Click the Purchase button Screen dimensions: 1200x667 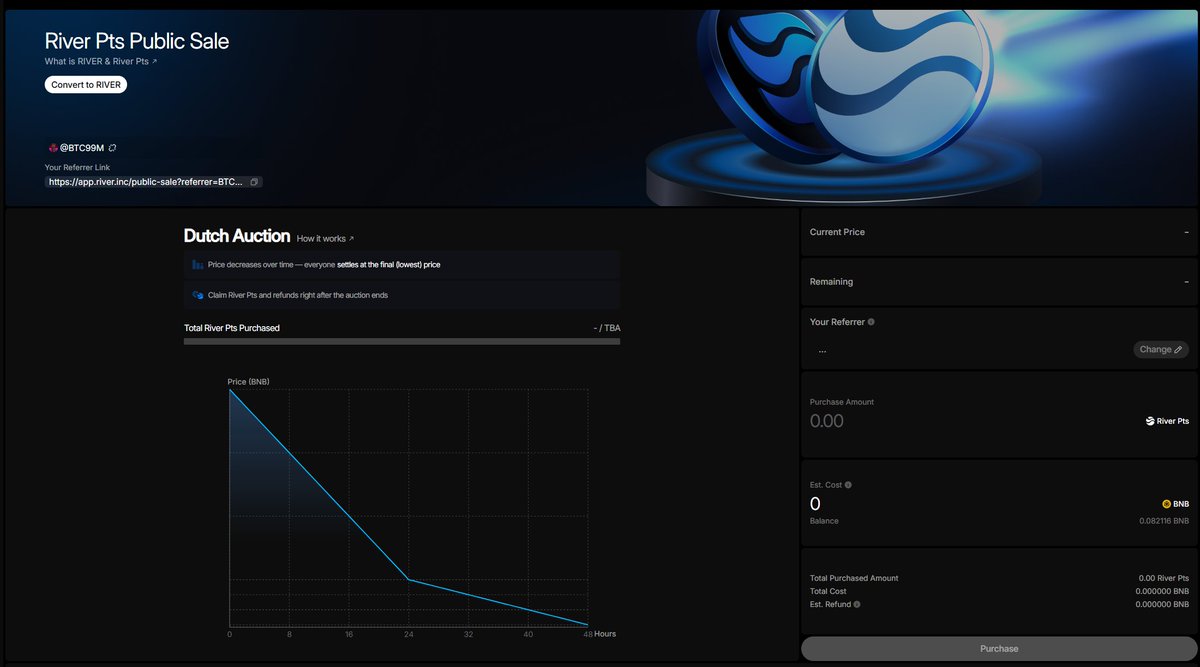pyautogui.click(x=999, y=648)
